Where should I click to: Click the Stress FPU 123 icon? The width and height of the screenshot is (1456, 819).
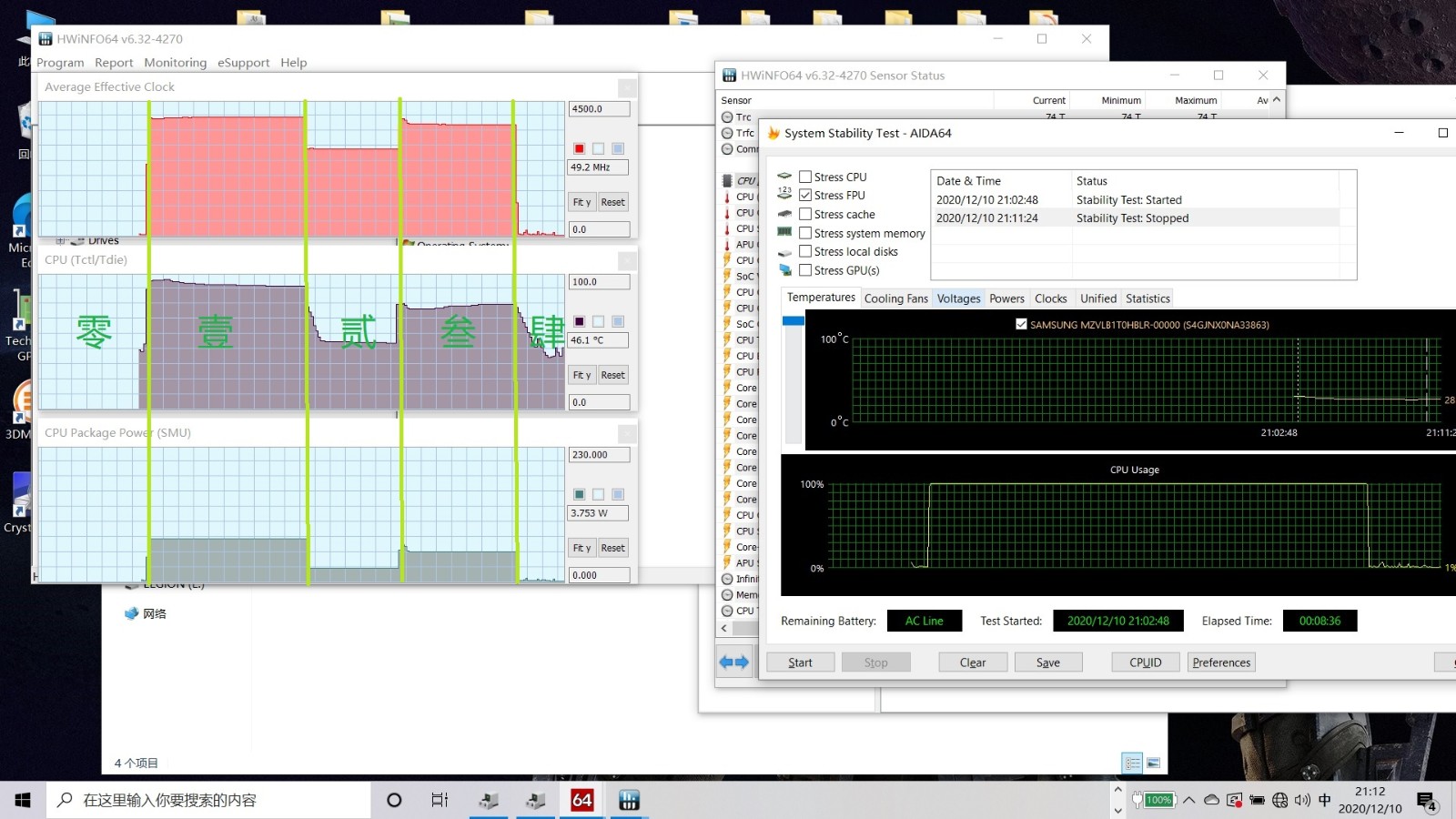pos(784,194)
